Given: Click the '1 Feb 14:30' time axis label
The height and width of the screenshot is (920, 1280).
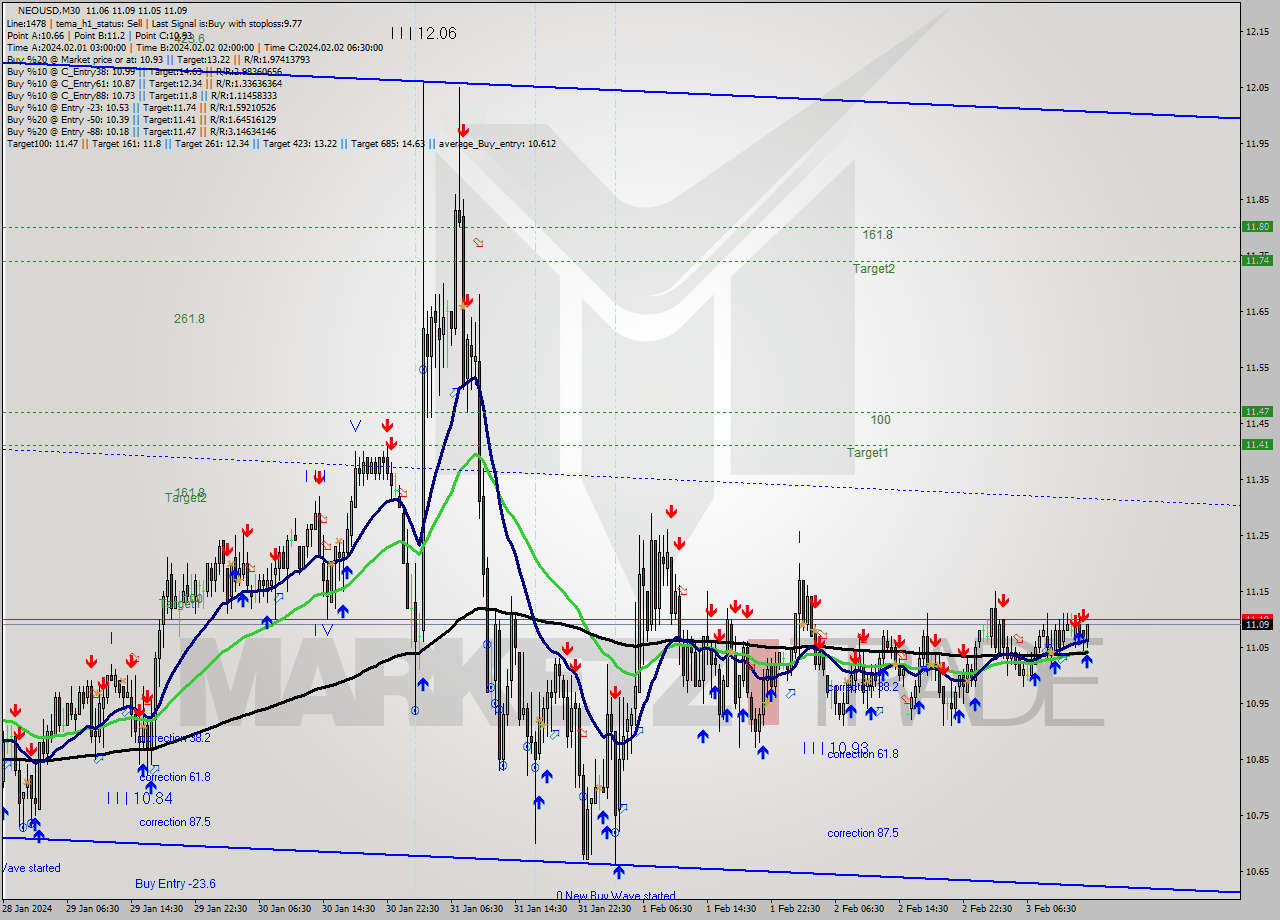Looking at the screenshot, I should coord(731,909).
